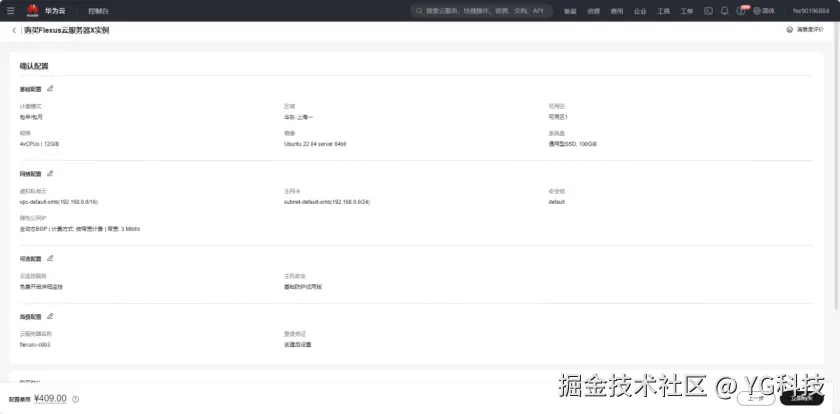Viewport: 840px width, 414px height.
Task: Select subnet-default-smb(192.168.0.0/24) text
Action: tap(327, 202)
